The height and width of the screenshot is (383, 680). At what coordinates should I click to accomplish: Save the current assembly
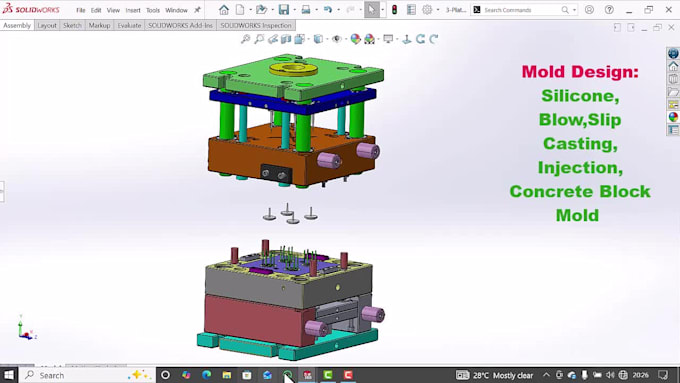tap(284, 10)
